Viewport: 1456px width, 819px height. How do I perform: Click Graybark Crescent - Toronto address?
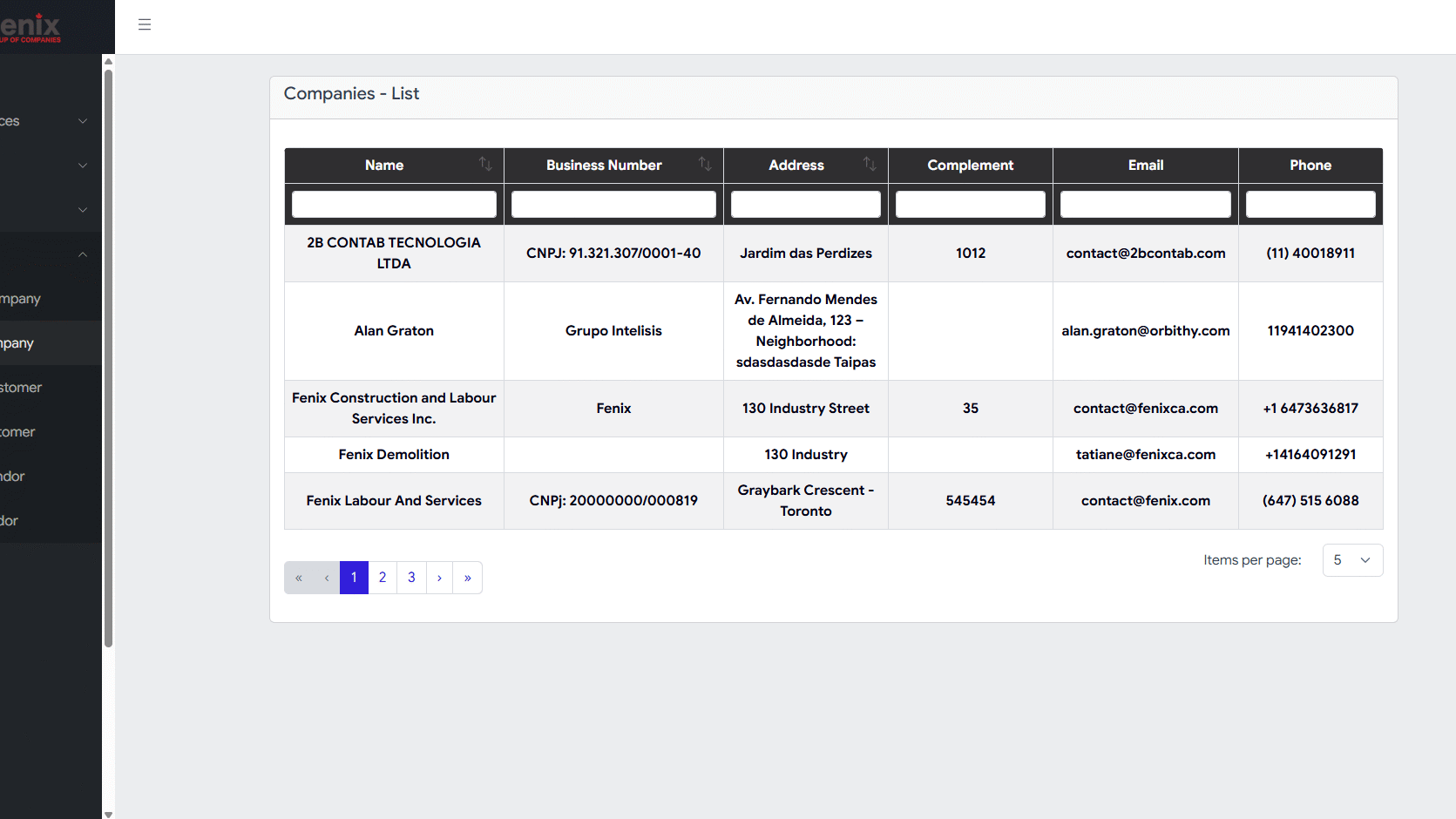pos(806,501)
